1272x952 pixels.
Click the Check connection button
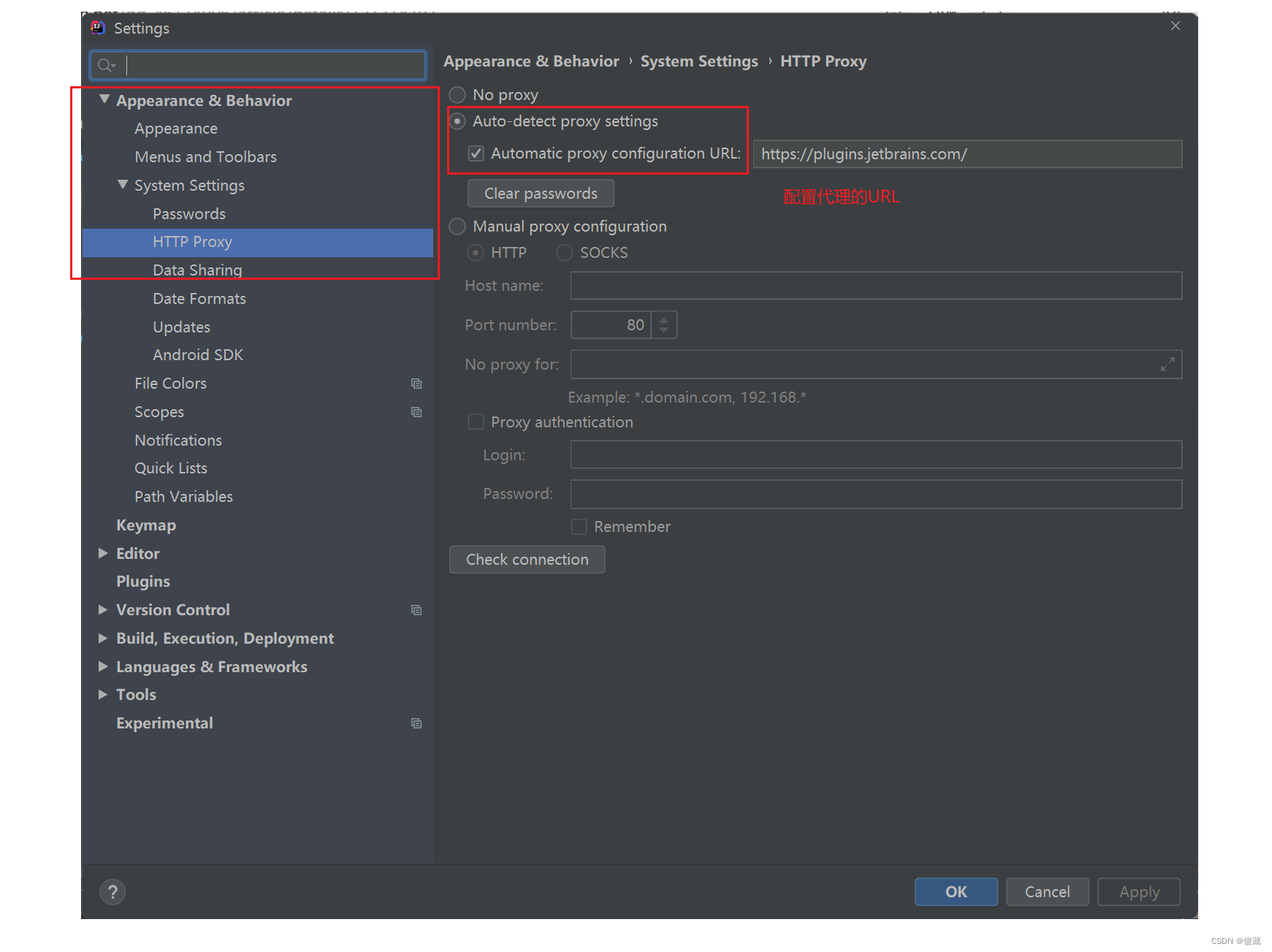pos(527,560)
